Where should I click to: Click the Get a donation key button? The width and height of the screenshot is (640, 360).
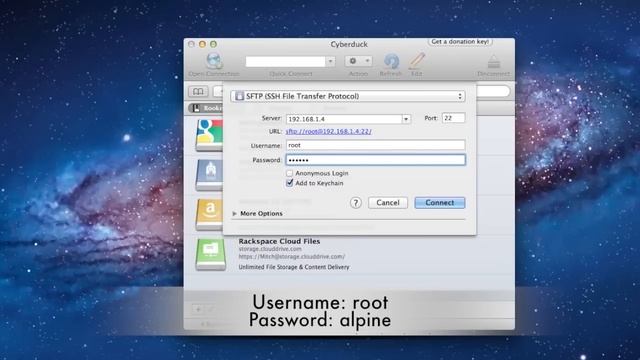460,42
